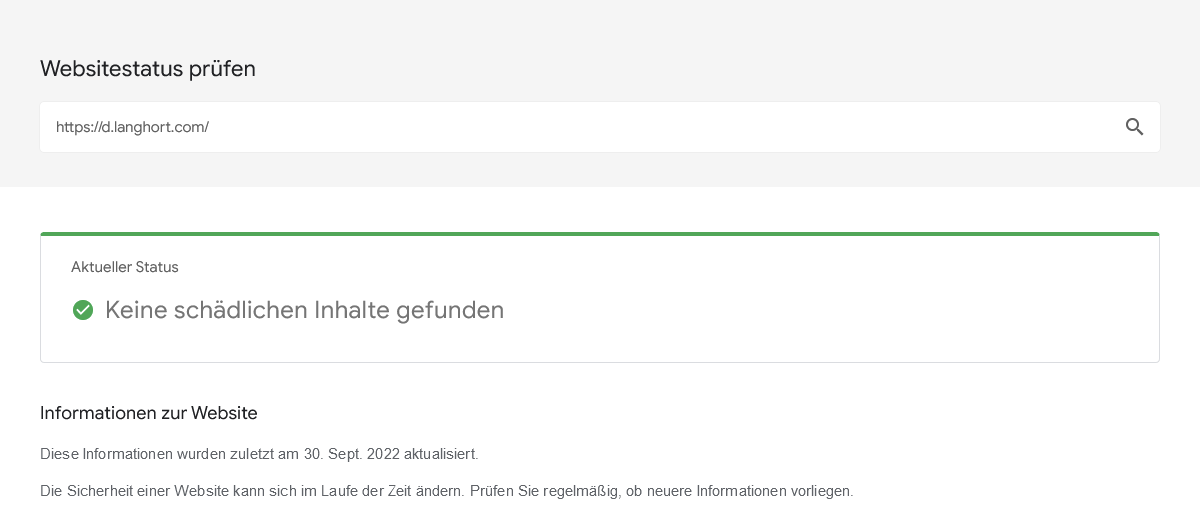Click empty area inside the status card
This screenshot has width=1200, height=524.
[x=830, y=300]
